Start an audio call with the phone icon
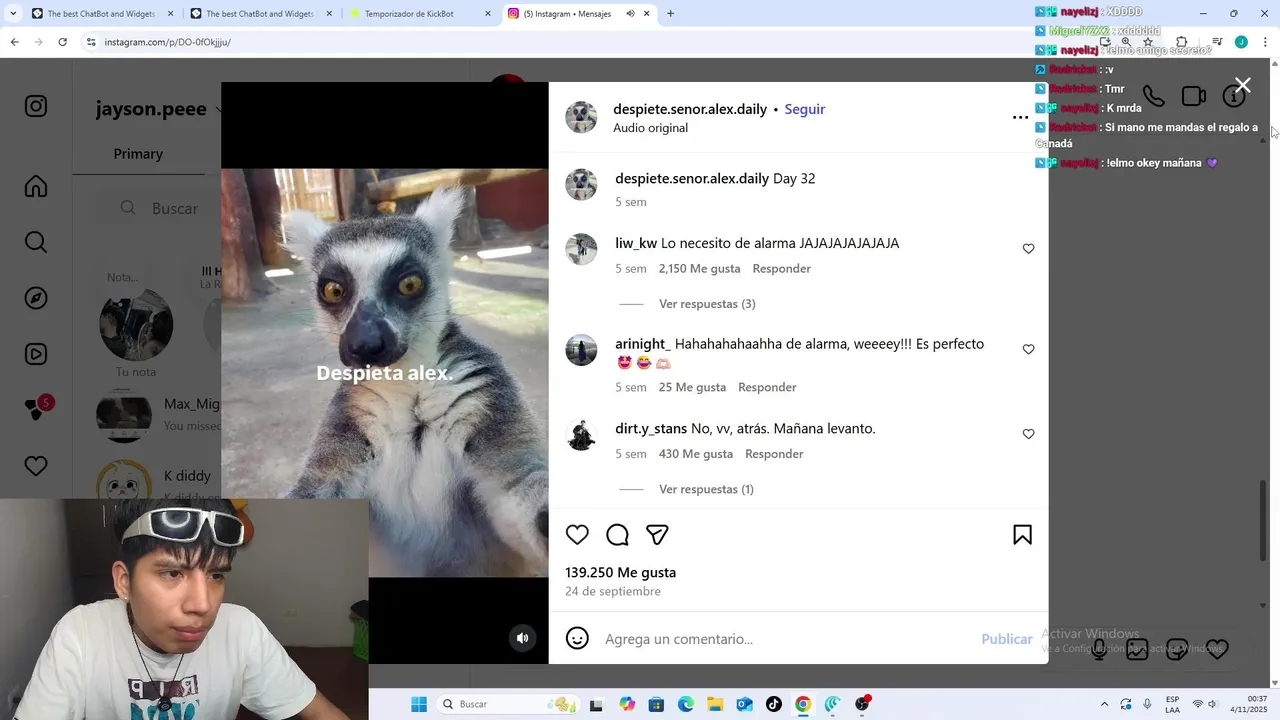Image resolution: width=1280 pixels, height=720 pixels. click(1153, 96)
